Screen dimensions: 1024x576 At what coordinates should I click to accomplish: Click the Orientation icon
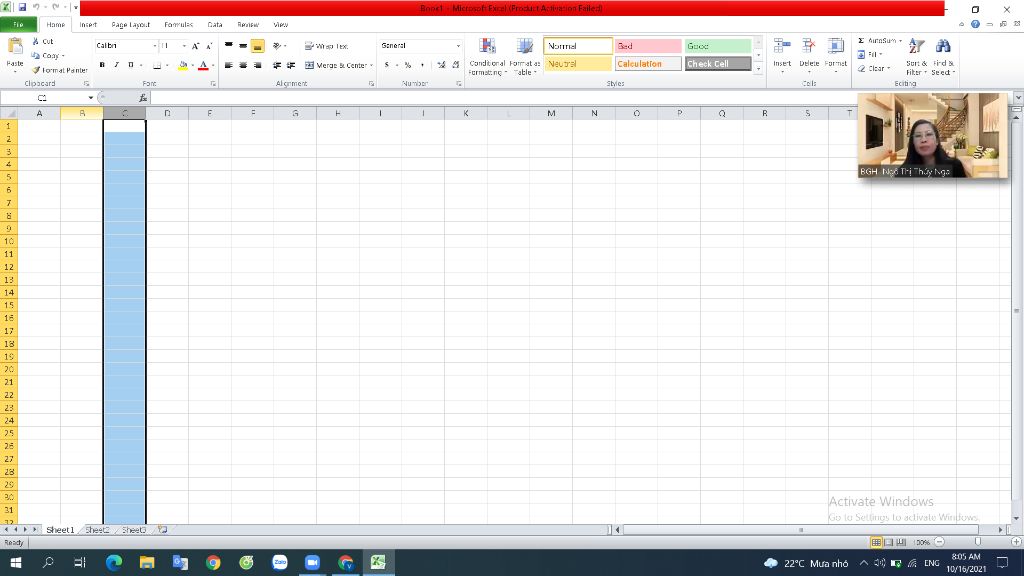(277, 46)
